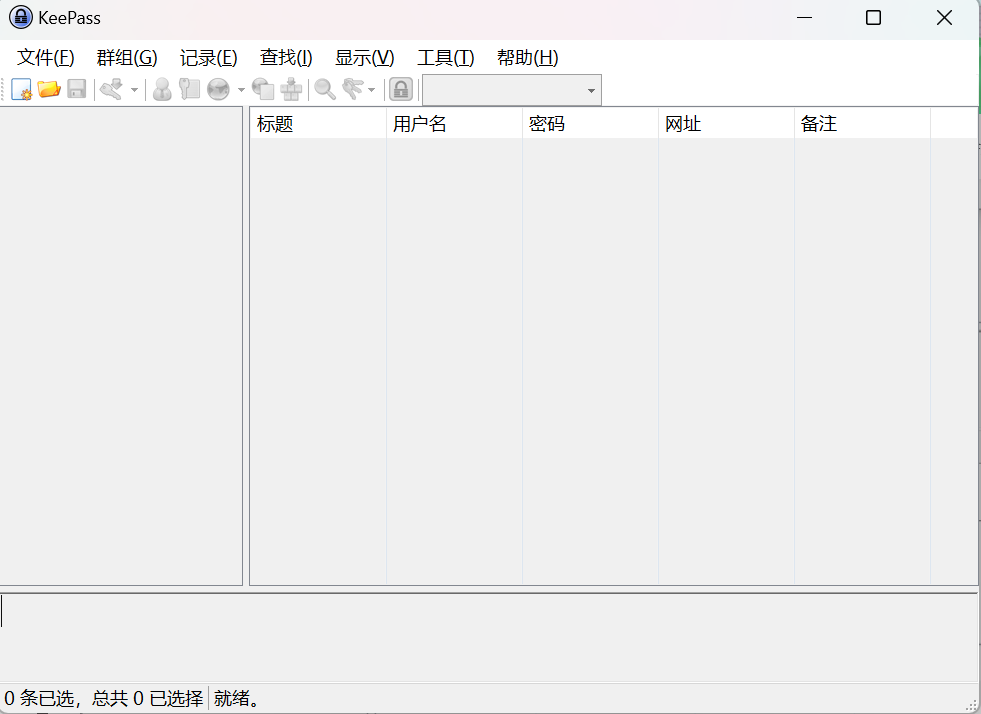This screenshot has height=714, width=981.
Task: Minimize the KeePass window
Action: (x=805, y=18)
